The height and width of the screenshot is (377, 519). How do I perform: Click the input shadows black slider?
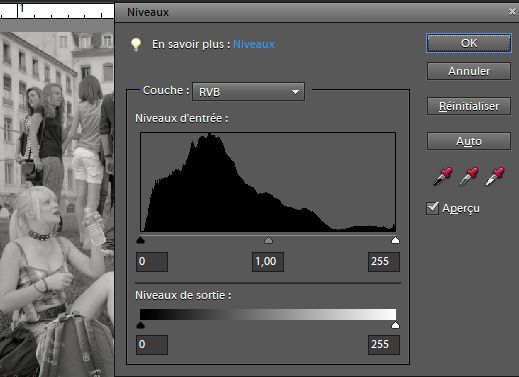tap(141, 240)
